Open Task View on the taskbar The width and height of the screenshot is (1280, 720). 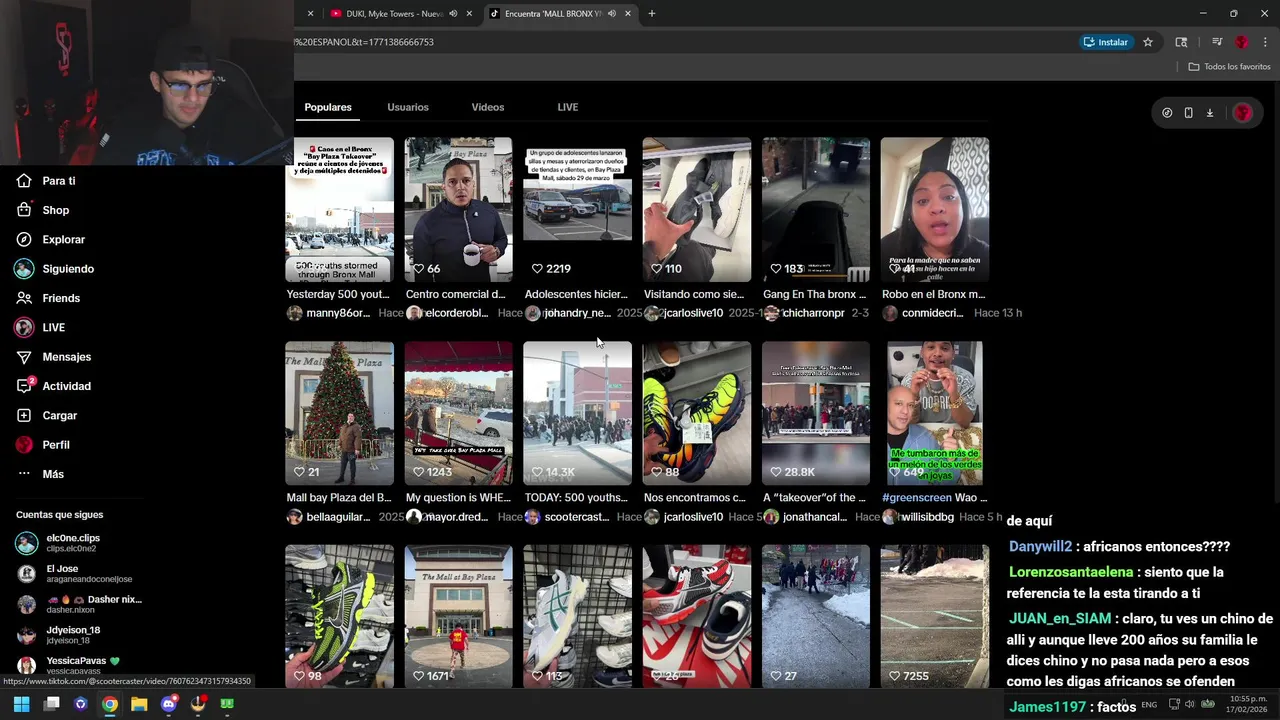click(x=51, y=704)
